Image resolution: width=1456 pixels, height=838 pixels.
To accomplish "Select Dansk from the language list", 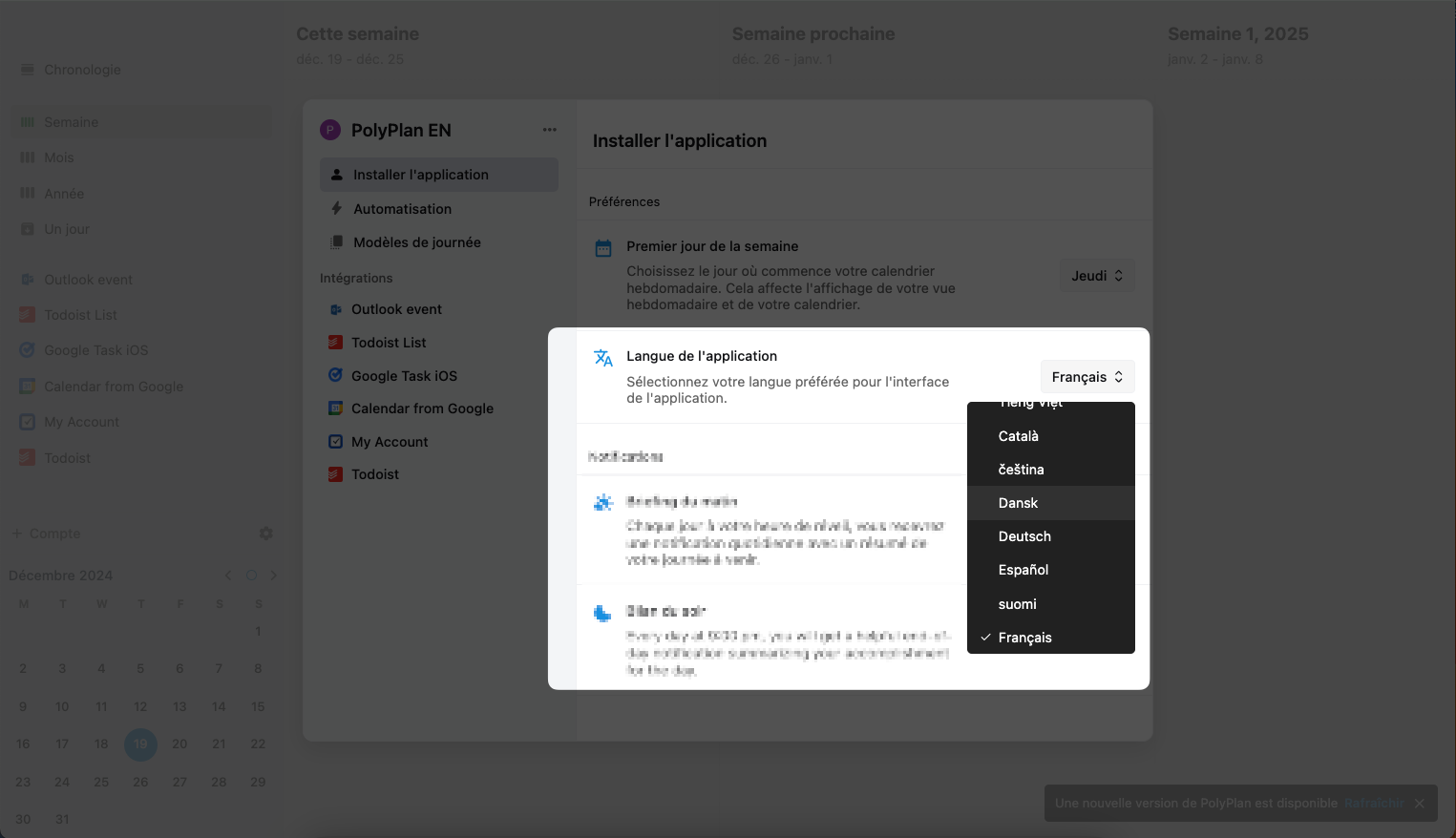I will (1018, 503).
